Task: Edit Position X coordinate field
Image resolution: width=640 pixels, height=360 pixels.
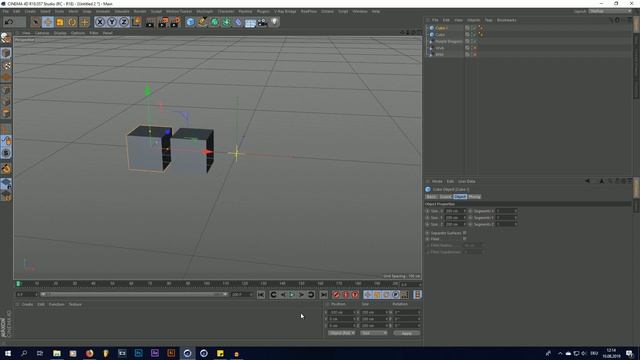Action: click(343, 312)
